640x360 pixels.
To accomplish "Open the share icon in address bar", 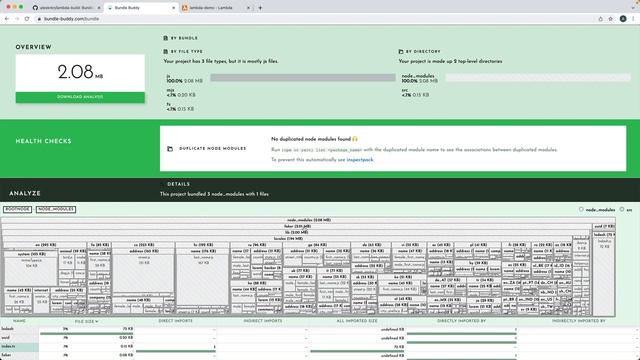I will pos(600,19).
